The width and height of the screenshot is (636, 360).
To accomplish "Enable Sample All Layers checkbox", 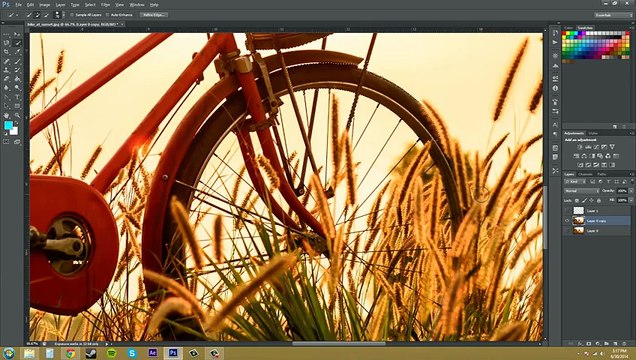I will coord(72,15).
